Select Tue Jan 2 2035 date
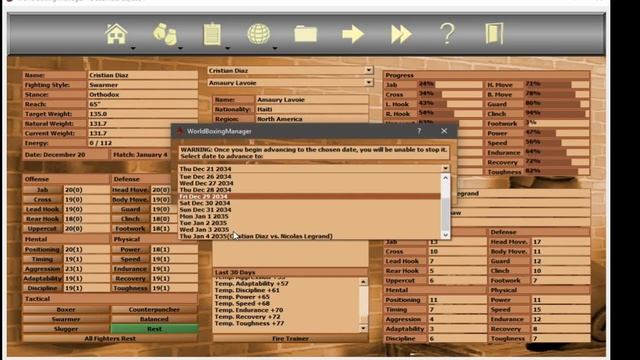The width and height of the screenshot is (640, 360). tap(309, 223)
